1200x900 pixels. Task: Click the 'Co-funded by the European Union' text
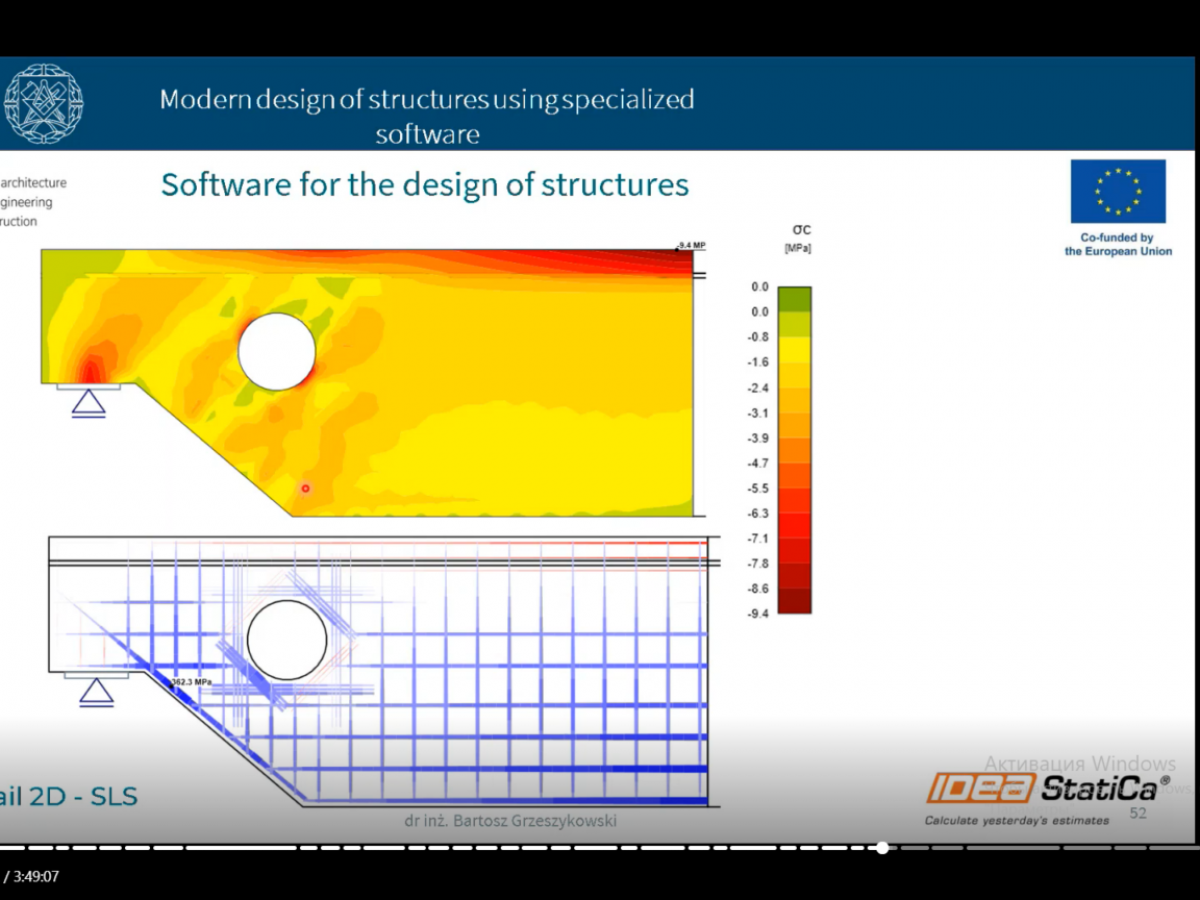(x=1117, y=245)
